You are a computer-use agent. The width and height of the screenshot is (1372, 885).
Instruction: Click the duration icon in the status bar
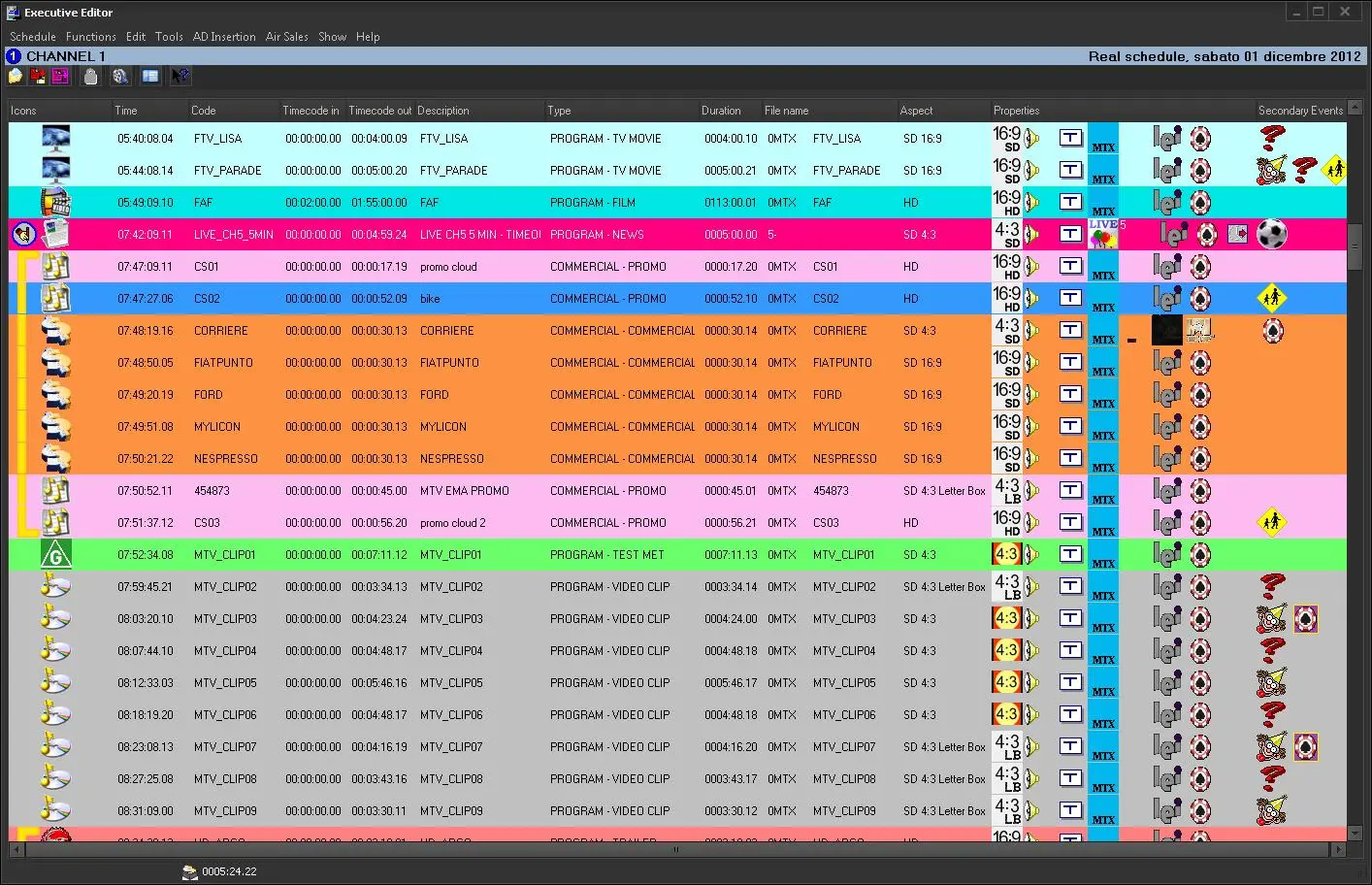click(190, 872)
